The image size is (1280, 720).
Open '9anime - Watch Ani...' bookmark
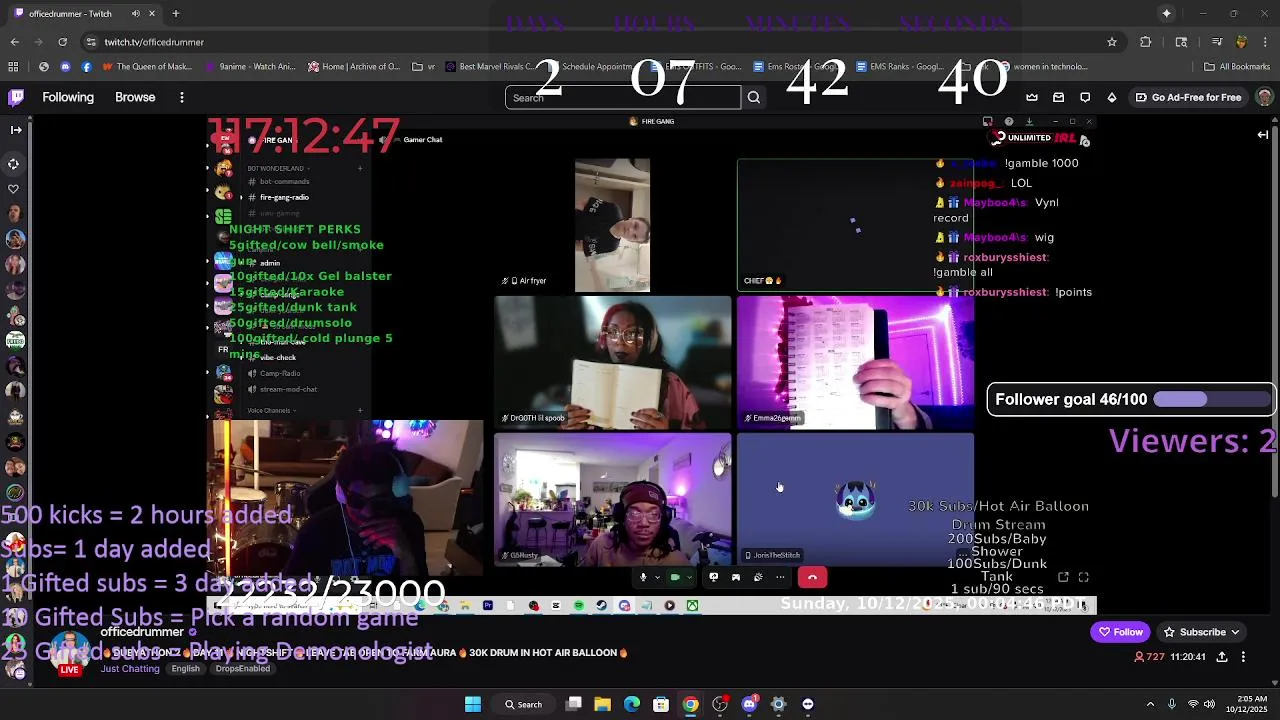(250, 67)
